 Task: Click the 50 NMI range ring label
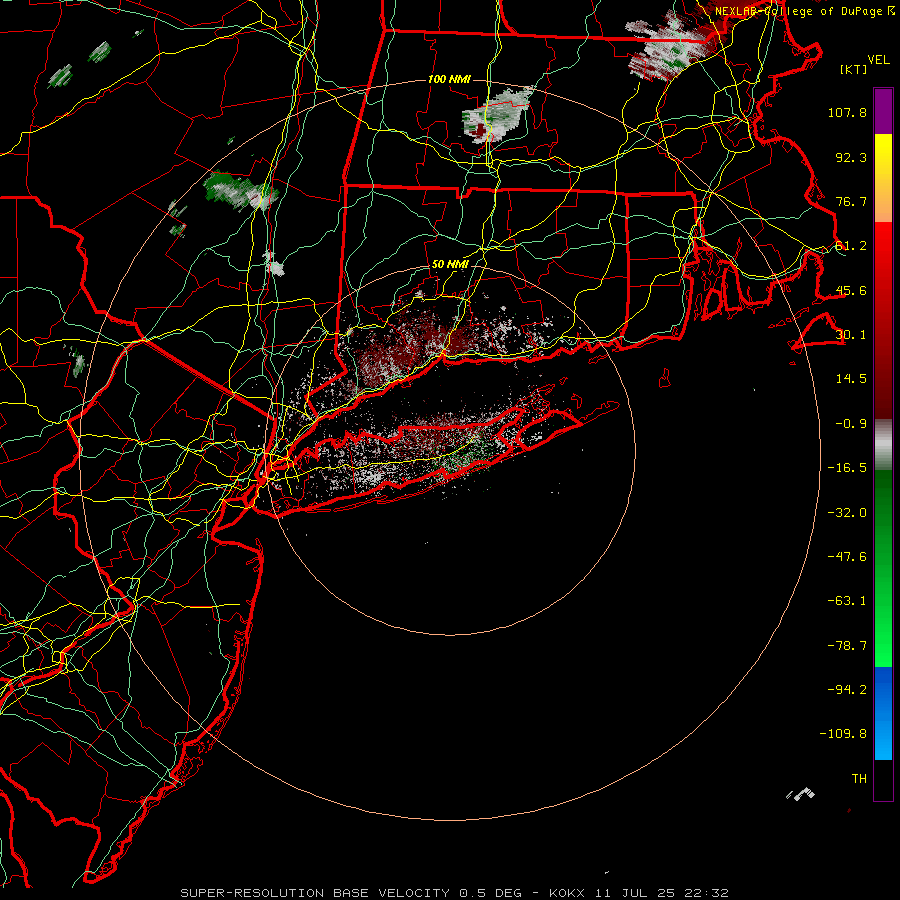(450, 264)
